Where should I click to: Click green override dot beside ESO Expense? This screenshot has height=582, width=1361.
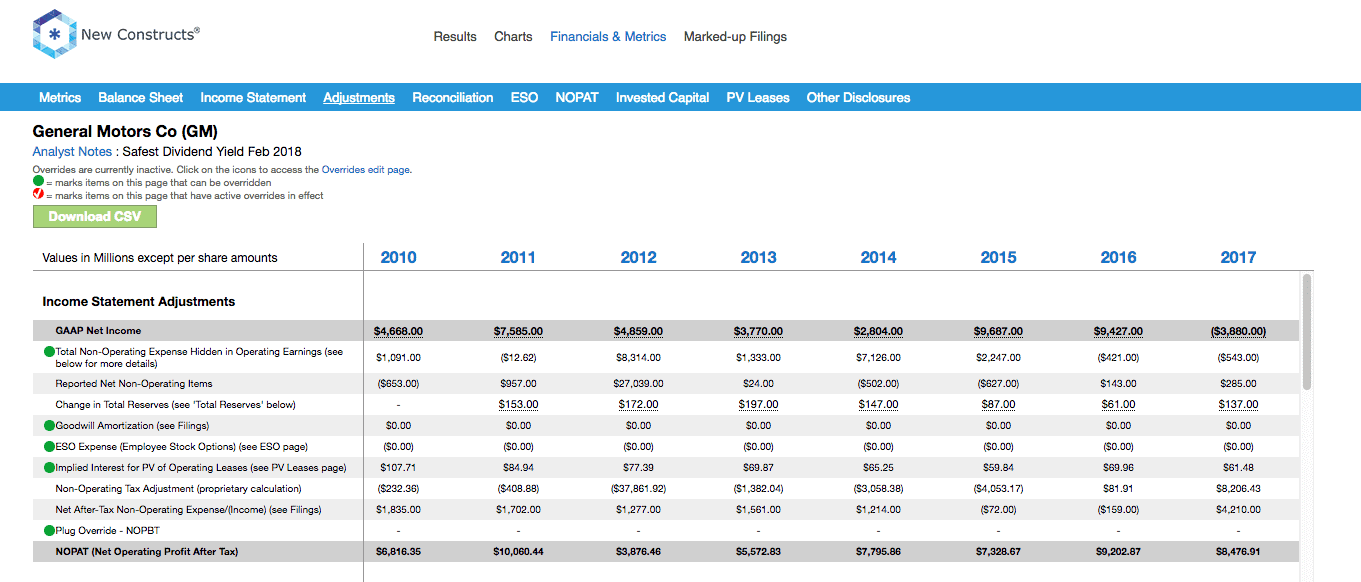(49, 447)
